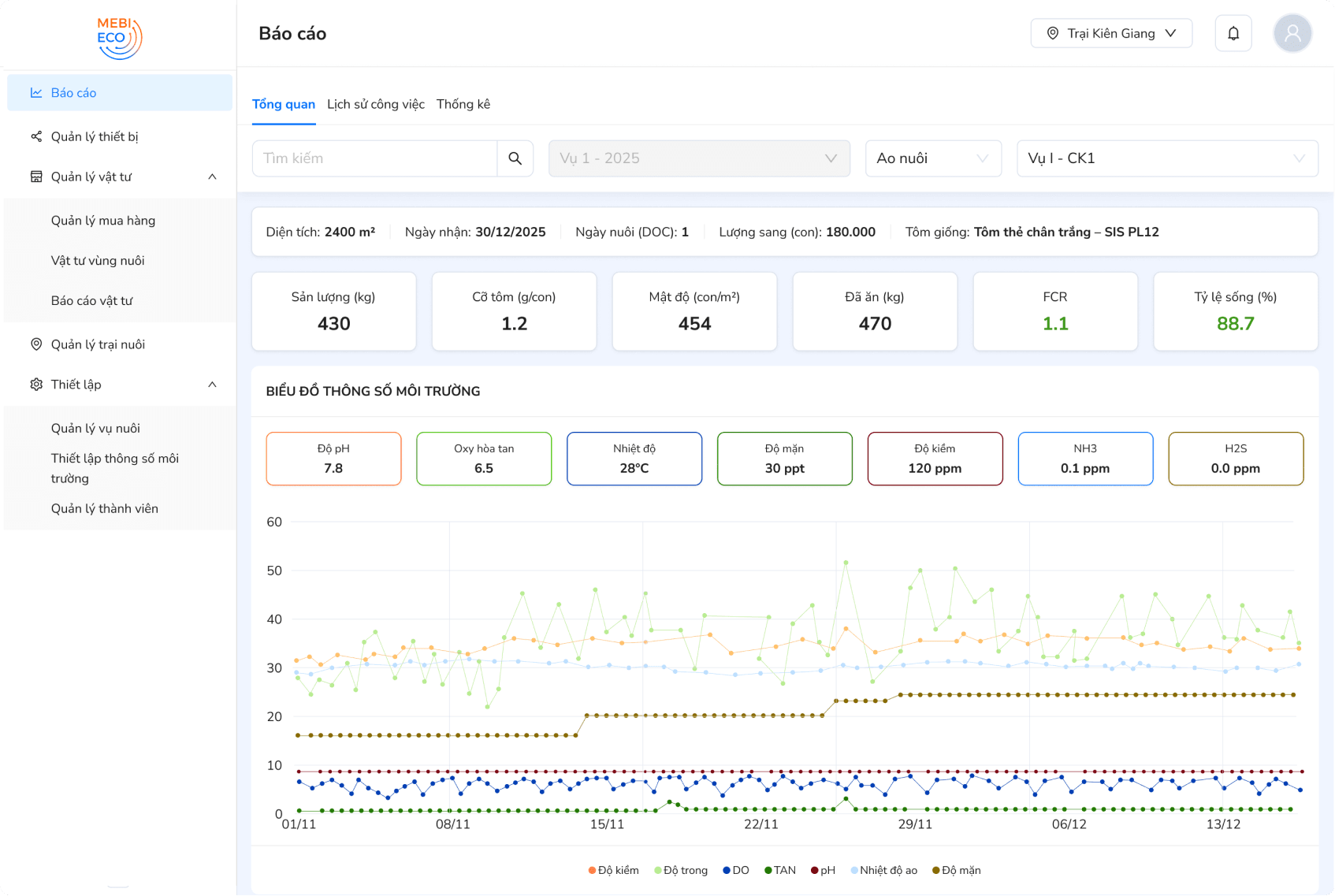
Task: Click the MEBI ECO logo
Action: click(x=118, y=38)
